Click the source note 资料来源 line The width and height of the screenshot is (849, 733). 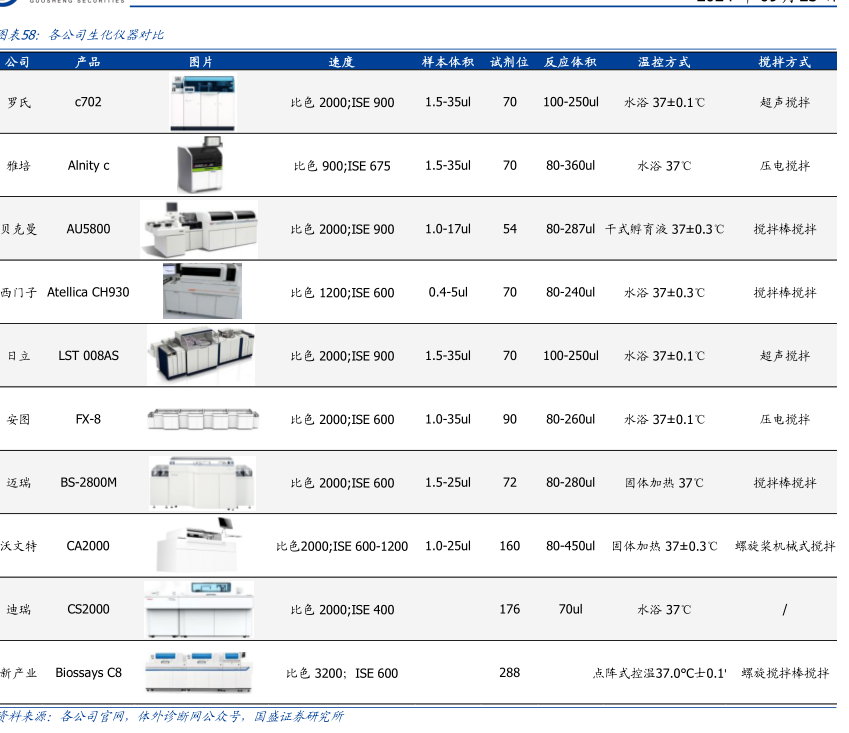point(172,716)
